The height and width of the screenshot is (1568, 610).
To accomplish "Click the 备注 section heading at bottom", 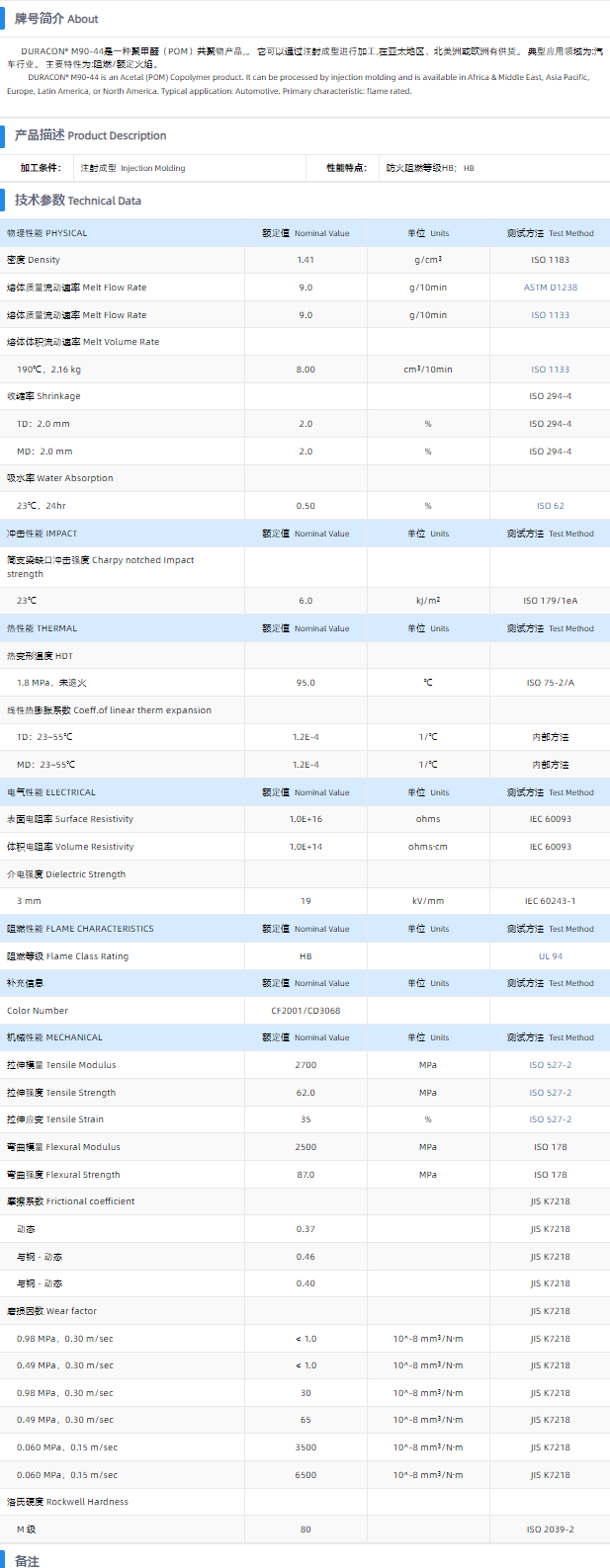I will tap(28, 1561).
